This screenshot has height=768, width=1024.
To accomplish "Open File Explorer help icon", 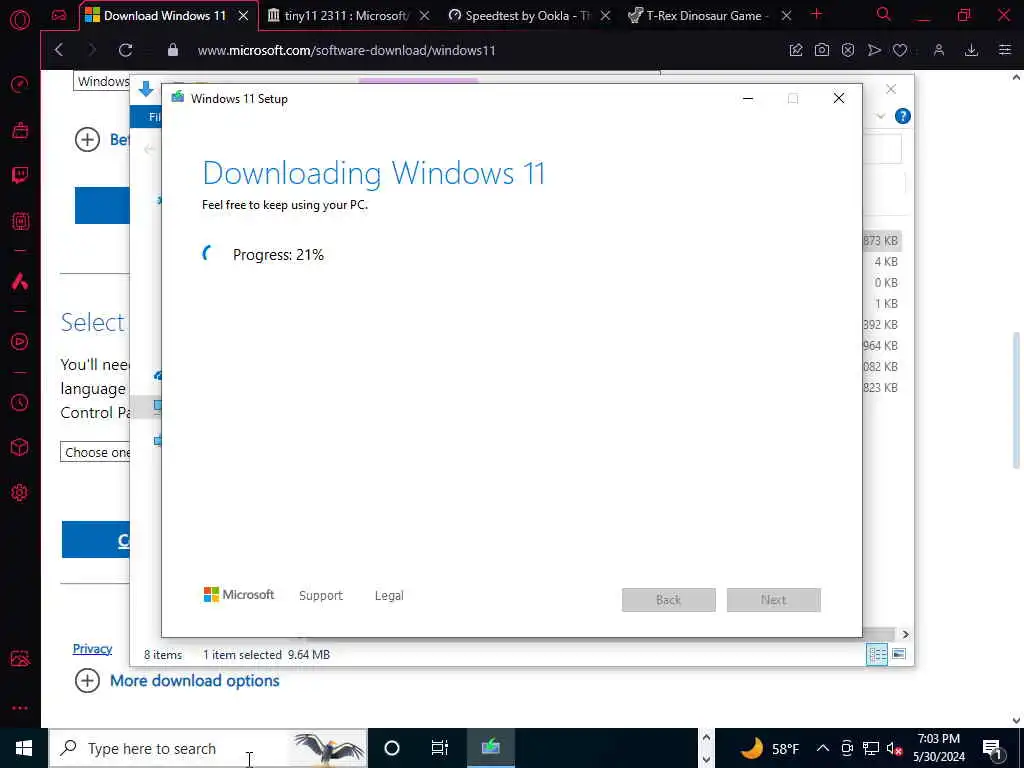I will click(x=903, y=116).
